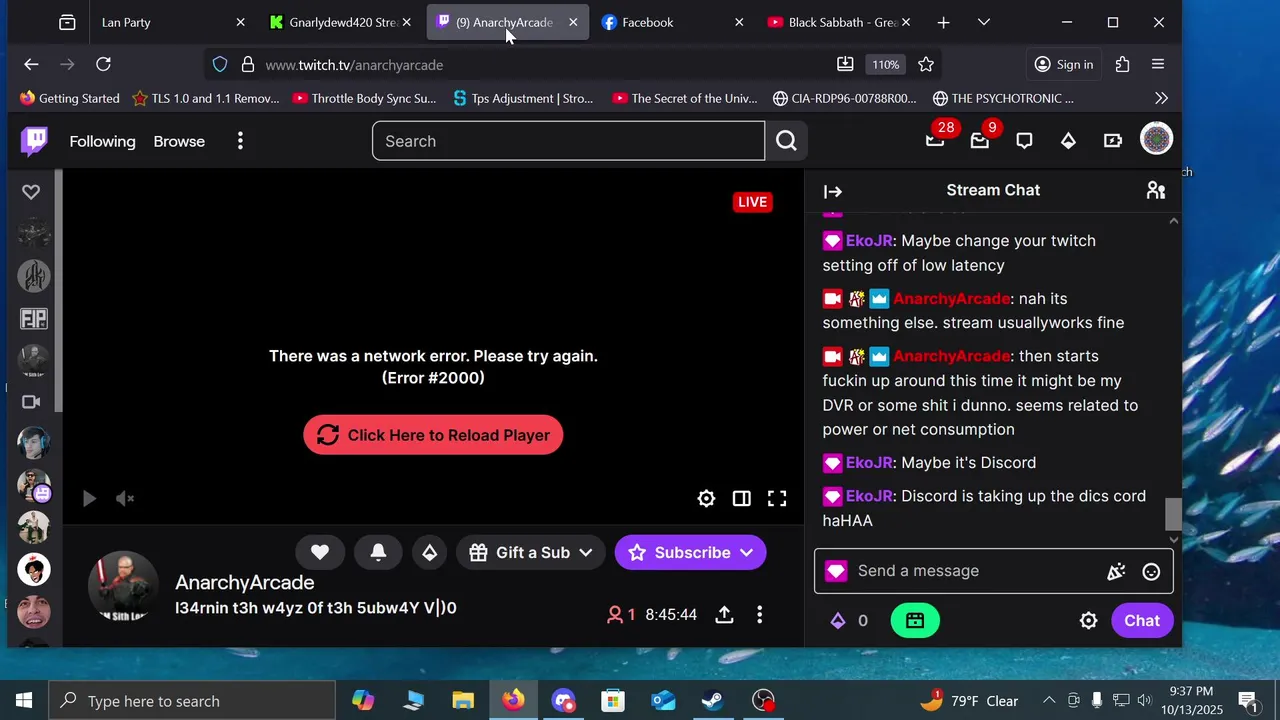Screen dimensions: 1280x720
Task: Open Twitch prime loot crown icon
Action: click(x=936, y=141)
